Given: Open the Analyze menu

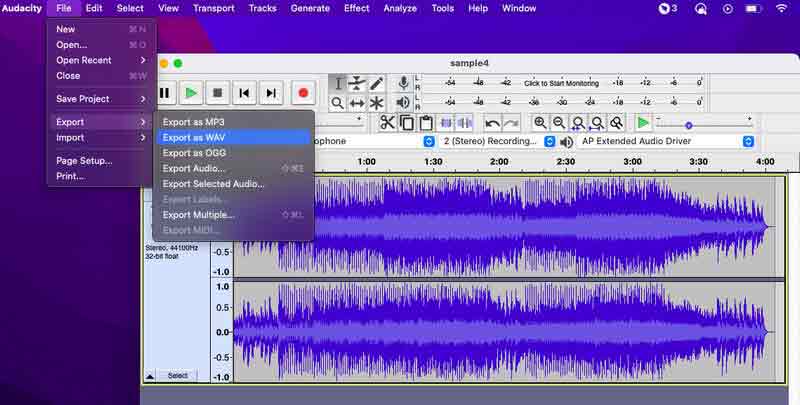Looking at the screenshot, I should coord(400,8).
